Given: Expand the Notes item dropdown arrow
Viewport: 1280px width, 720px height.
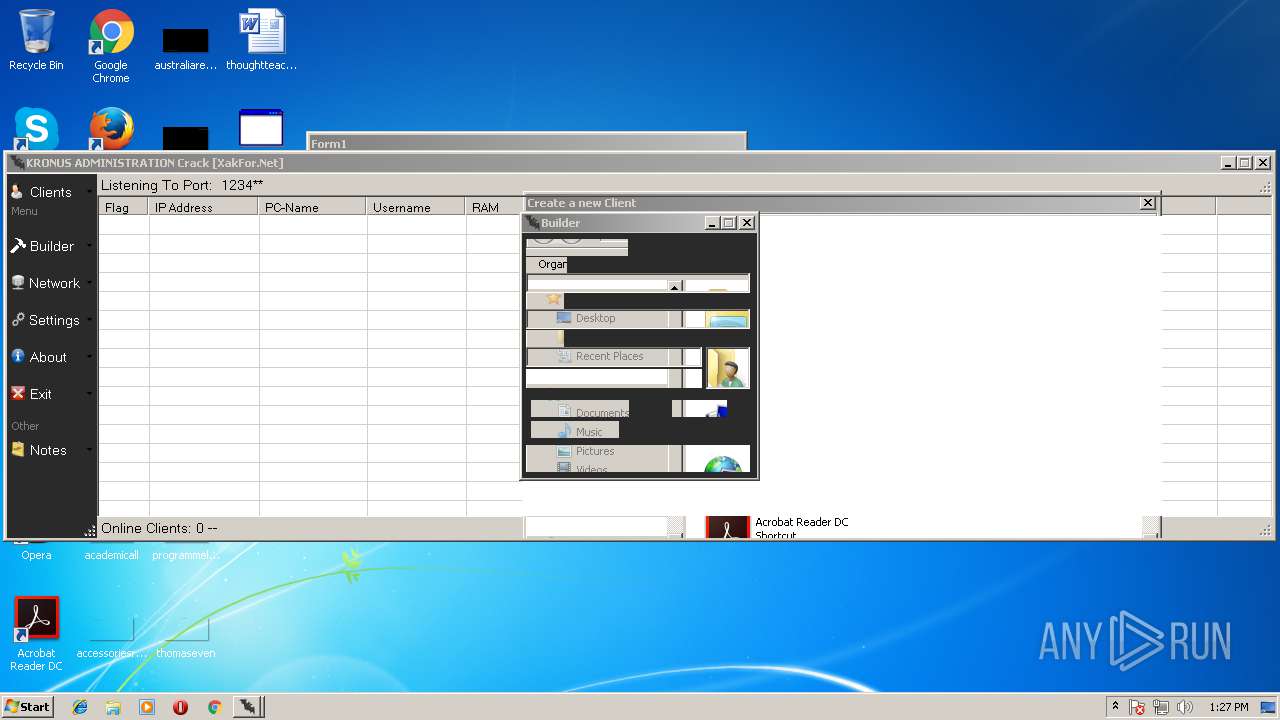Looking at the screenshot, I should click(89, 450).
